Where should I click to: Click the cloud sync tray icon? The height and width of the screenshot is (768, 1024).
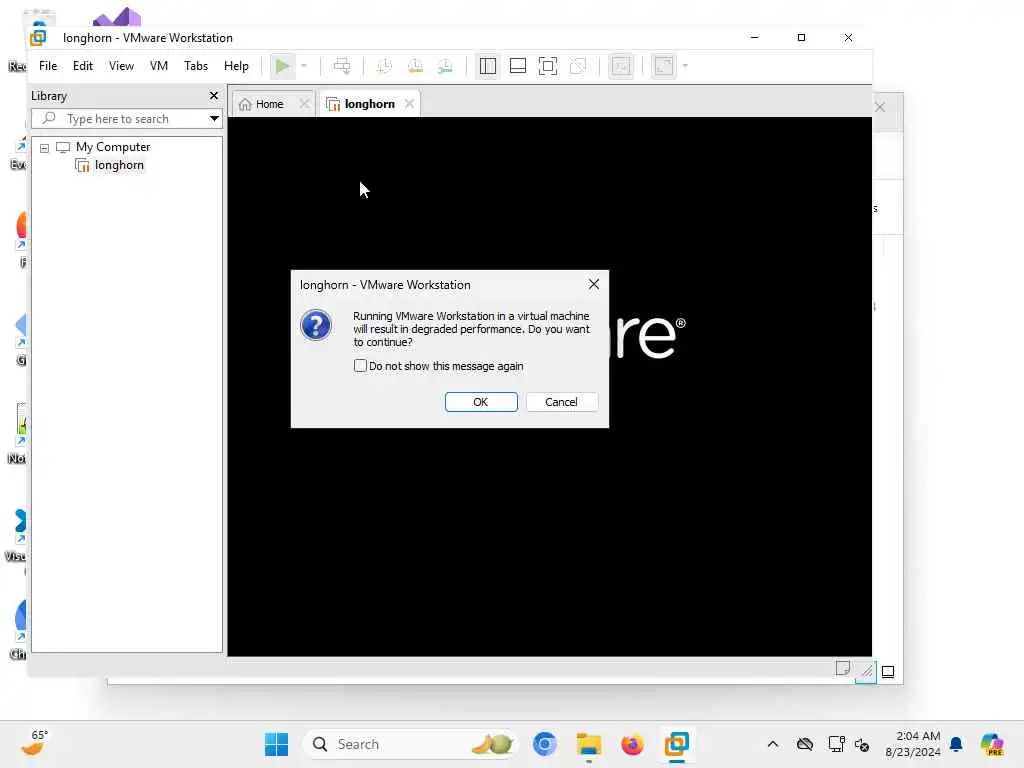pos(805,744)
